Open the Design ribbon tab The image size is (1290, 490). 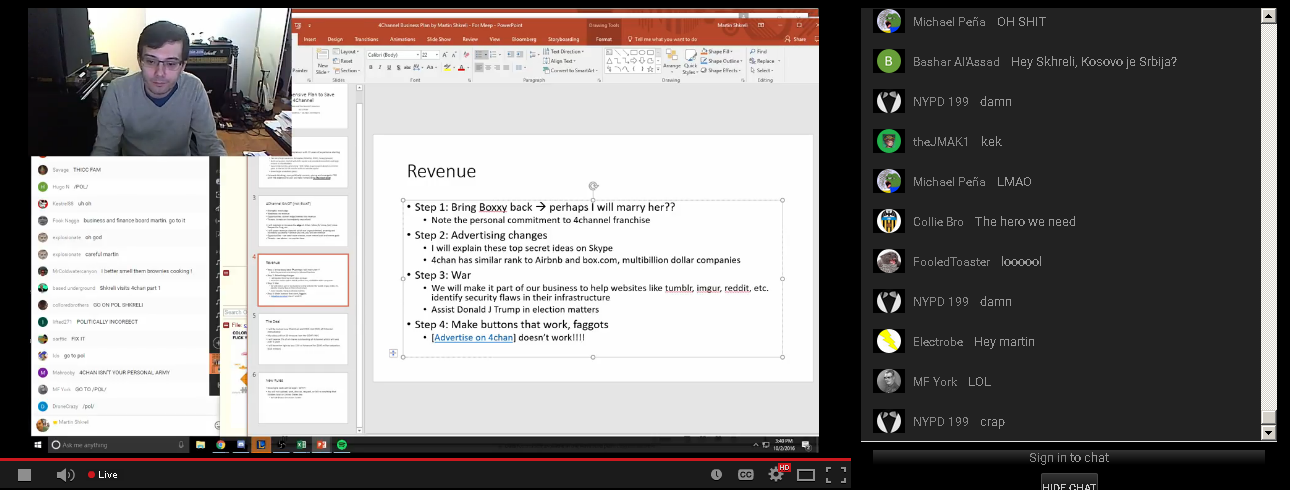click(335, 39)
